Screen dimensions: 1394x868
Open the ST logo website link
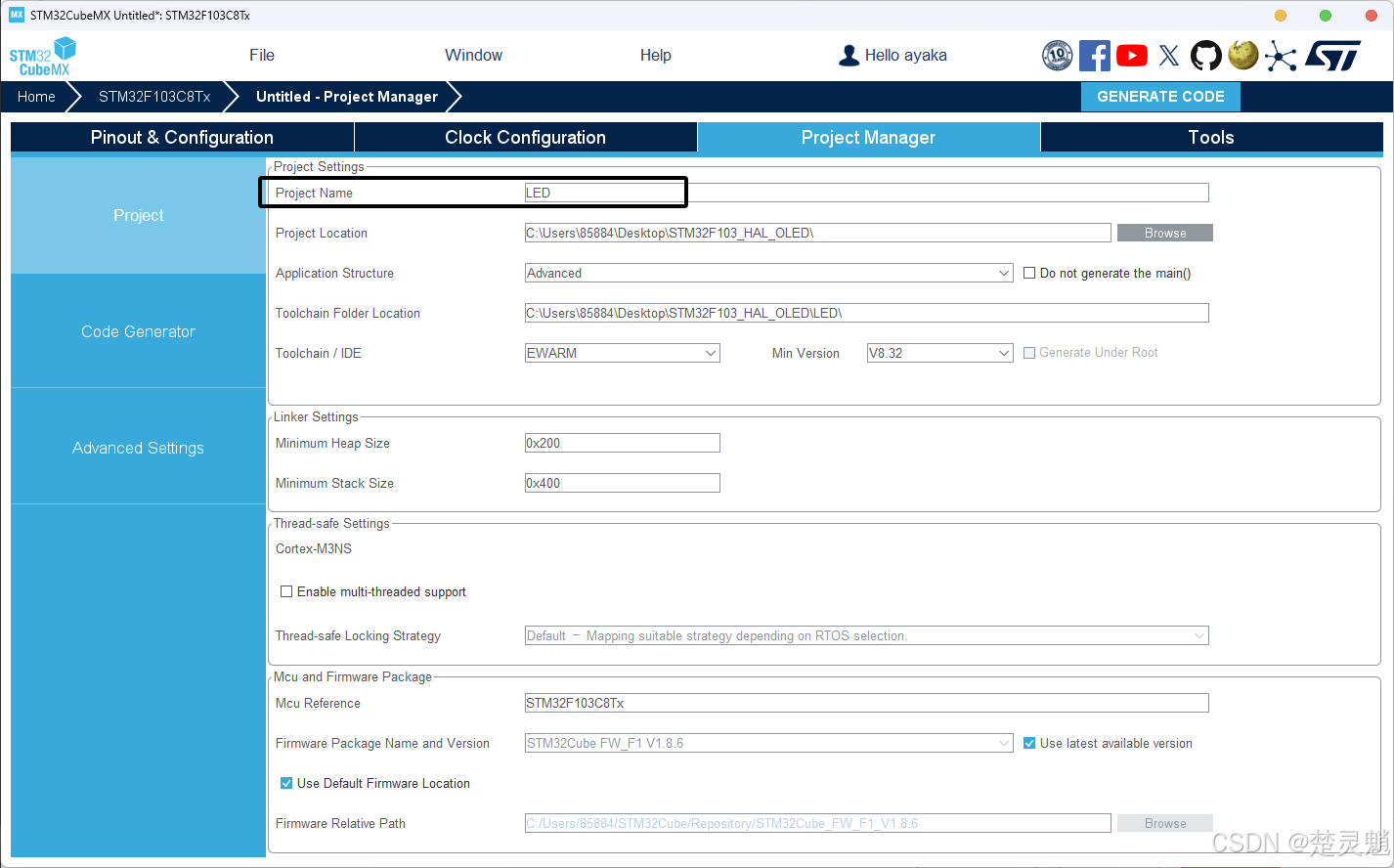1332,56
